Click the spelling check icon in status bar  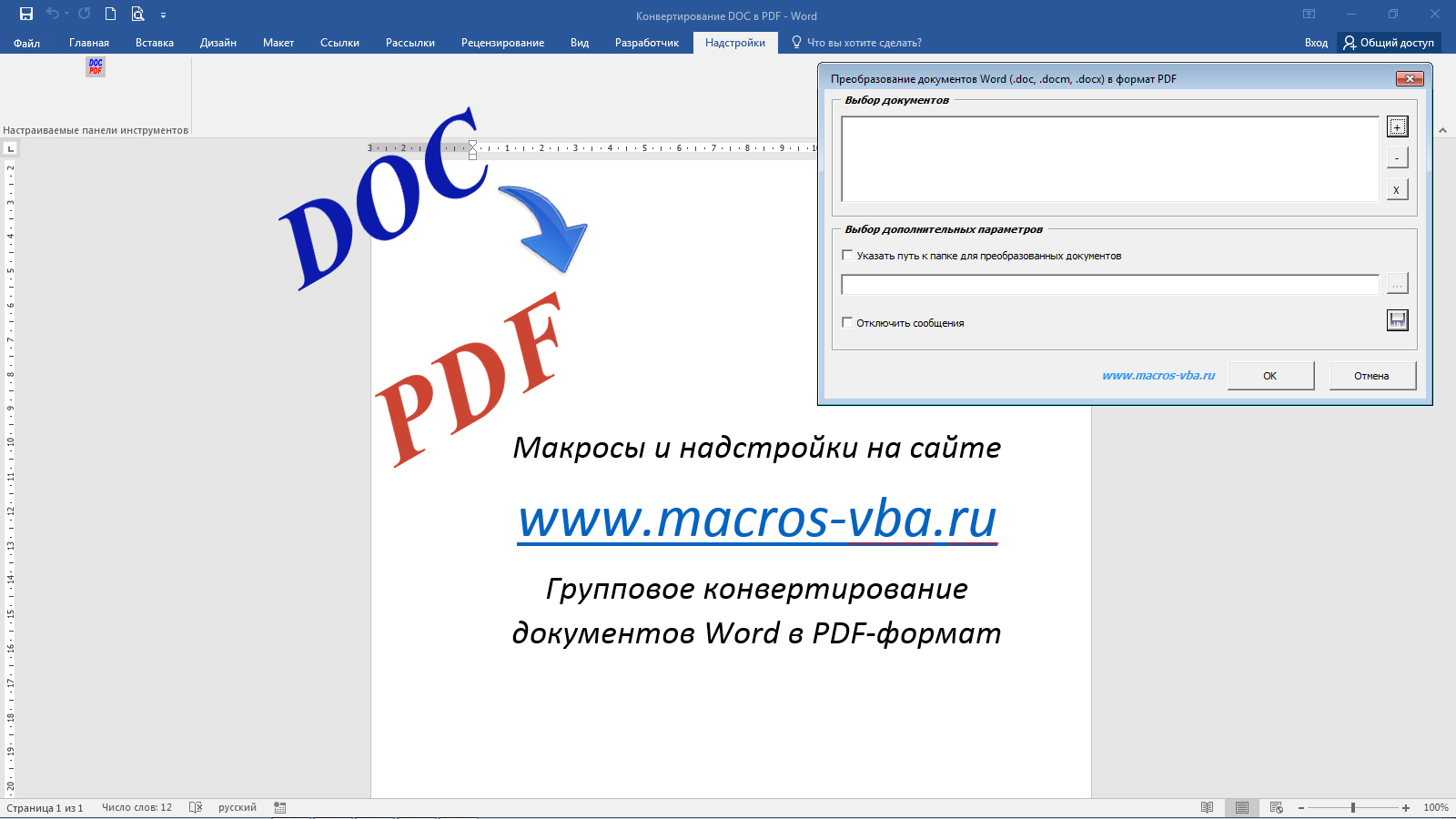click(x=196, y=806)
